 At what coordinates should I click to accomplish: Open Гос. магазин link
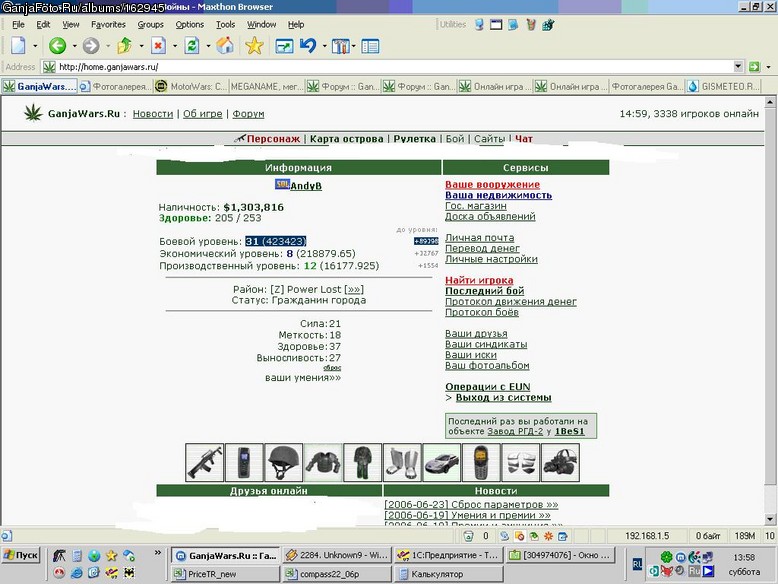[x=476, y=205]
